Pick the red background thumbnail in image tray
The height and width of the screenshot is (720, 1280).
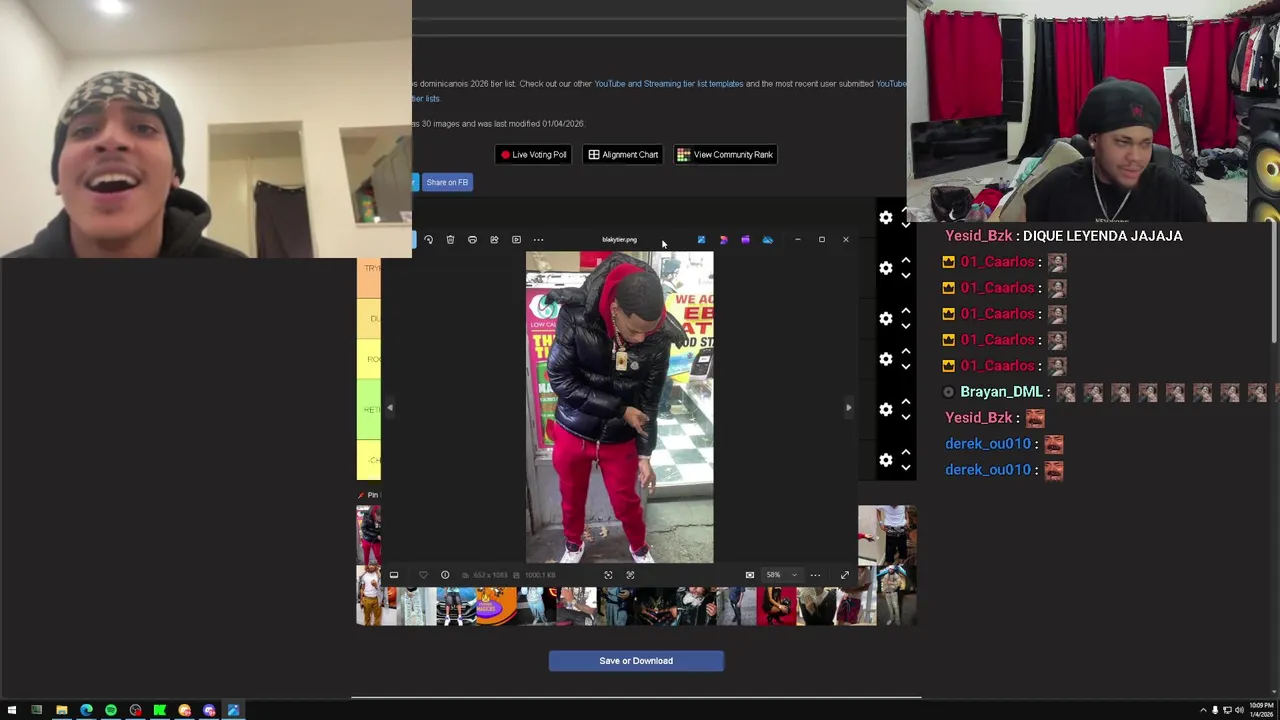[777, 607]
